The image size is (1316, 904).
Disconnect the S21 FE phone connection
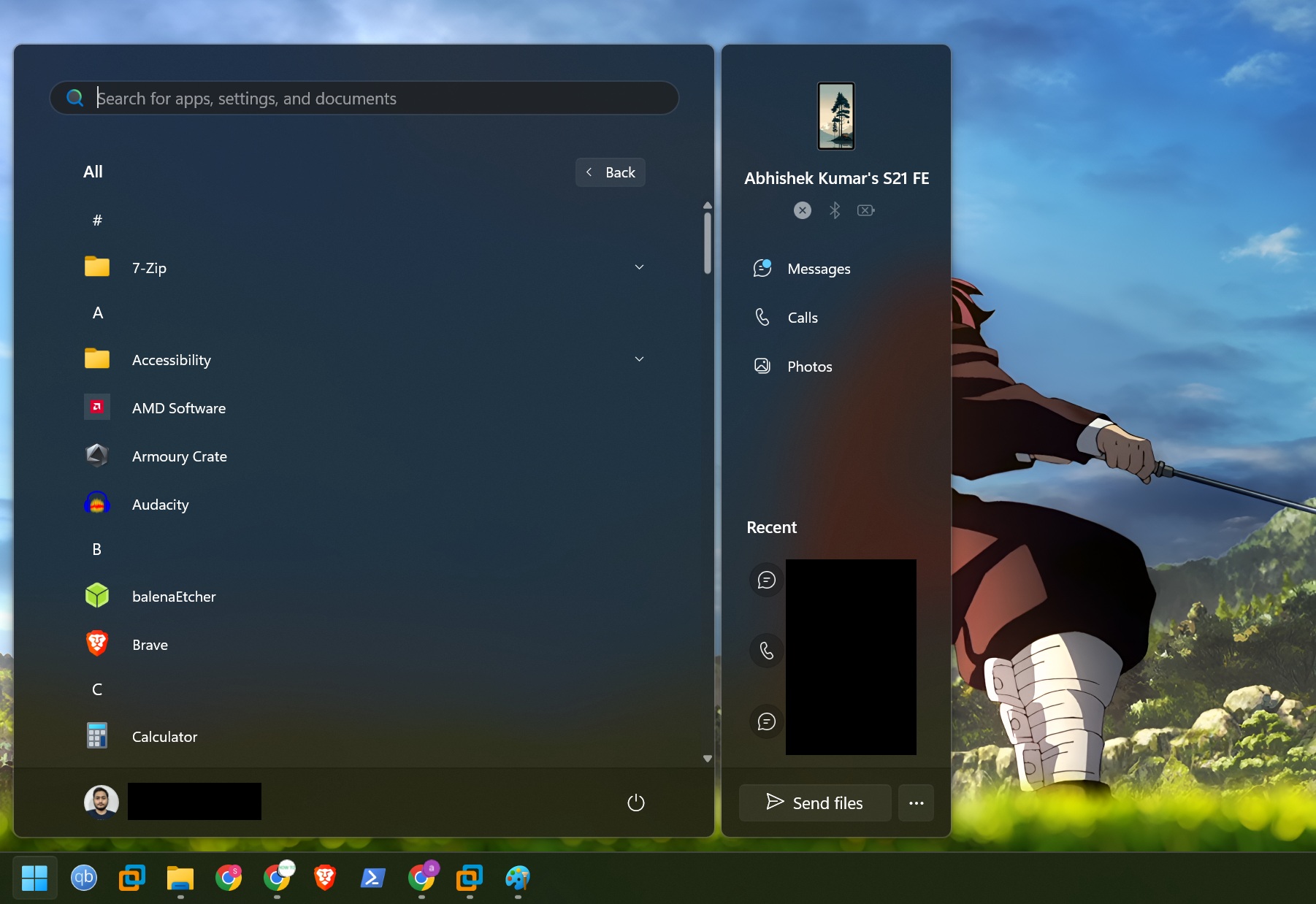coord(803,210)
